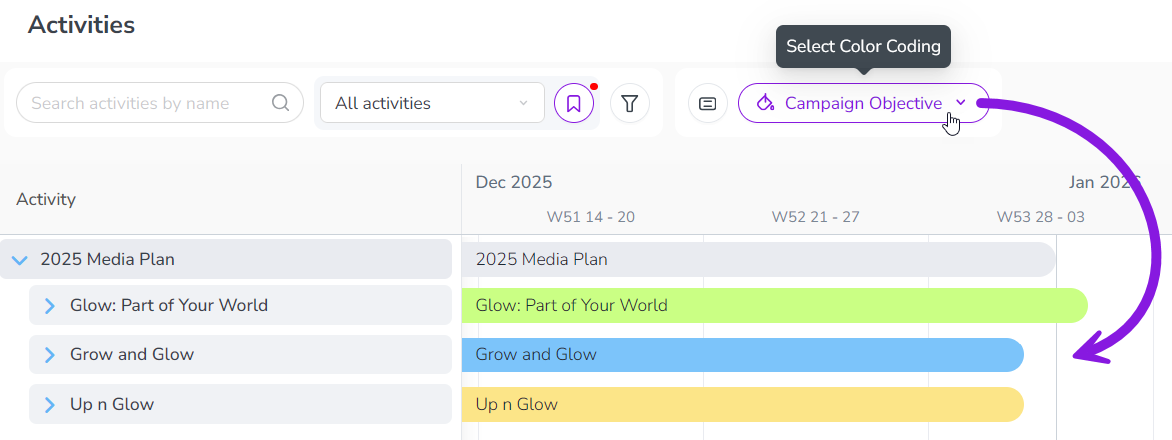1172x440 pixels.
Task: Click the Activity column header
Action: [46, 199]
